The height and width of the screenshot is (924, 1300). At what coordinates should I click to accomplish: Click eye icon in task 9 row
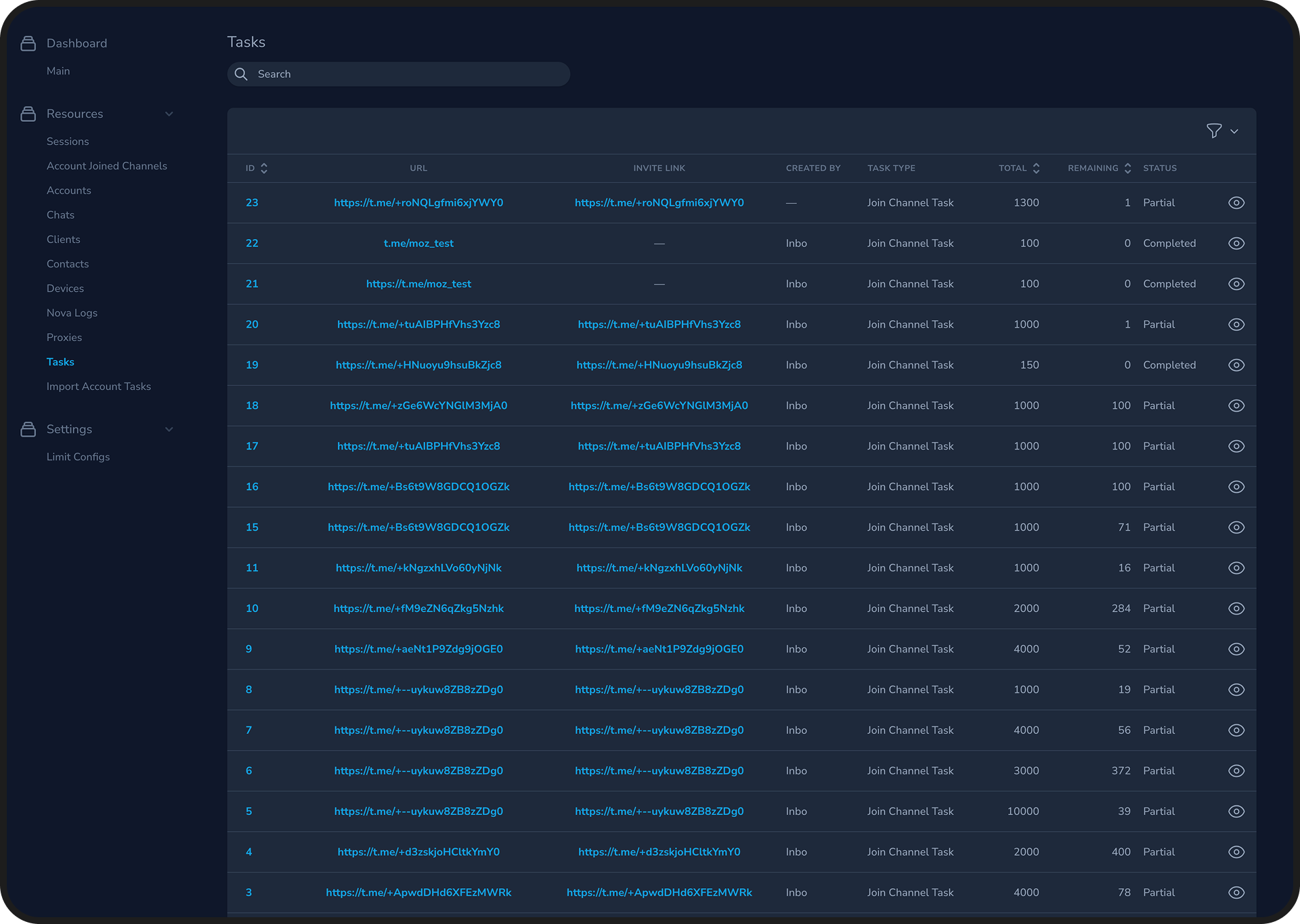click(1236, 650)
